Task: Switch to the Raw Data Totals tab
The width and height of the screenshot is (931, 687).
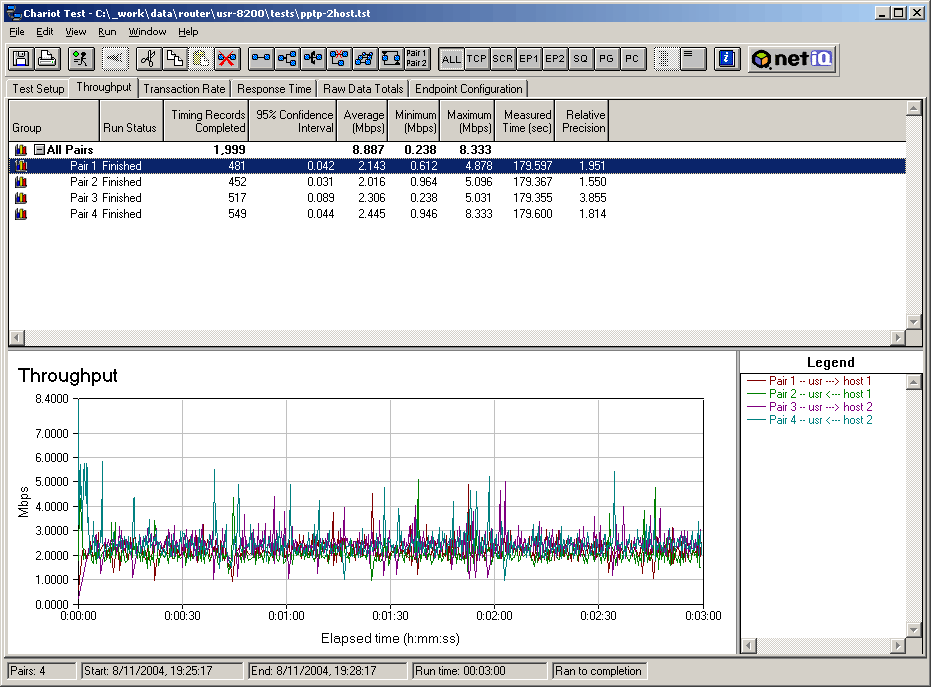Action: (363, 89)
